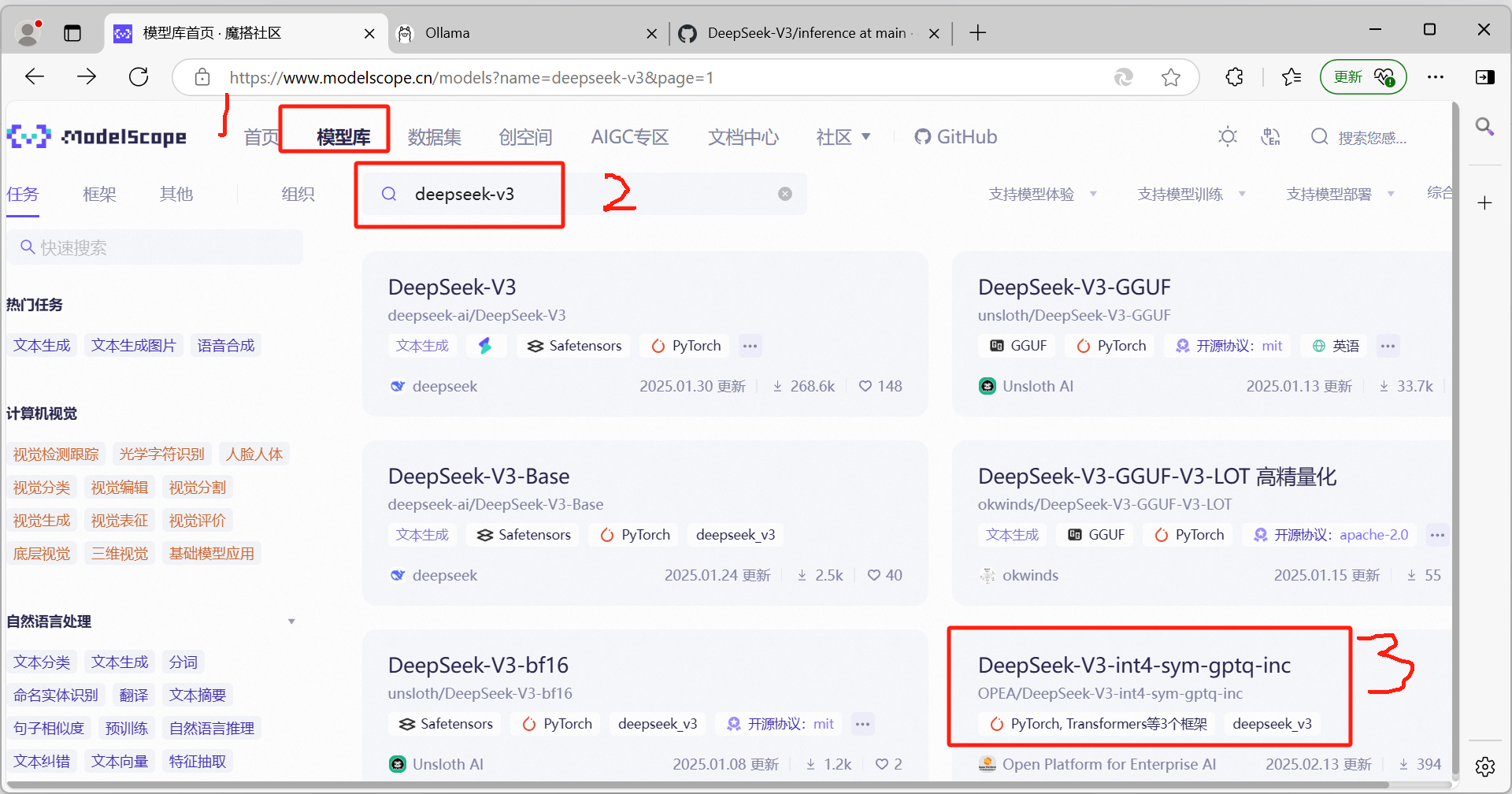Click the browser back arrow

pos(35,76)
